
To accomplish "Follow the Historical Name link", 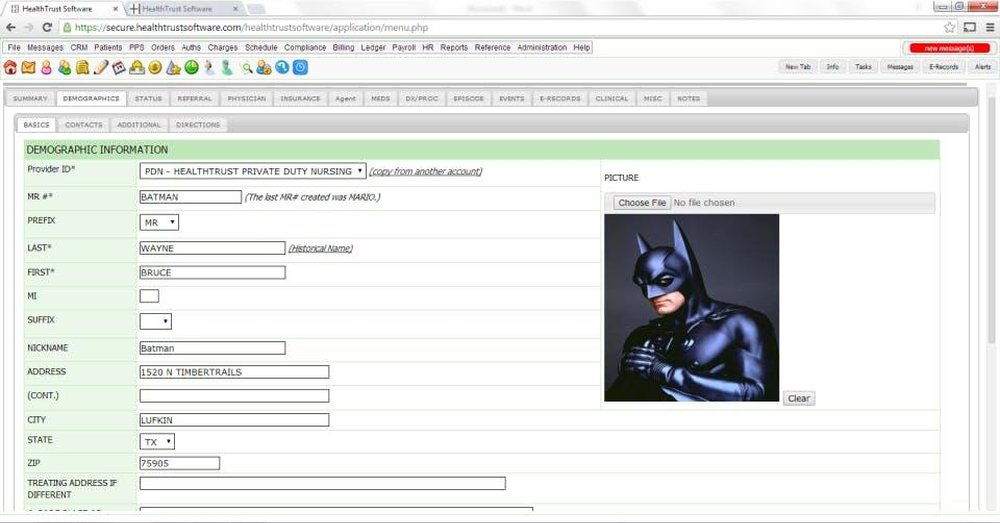I will pos(320,249).
